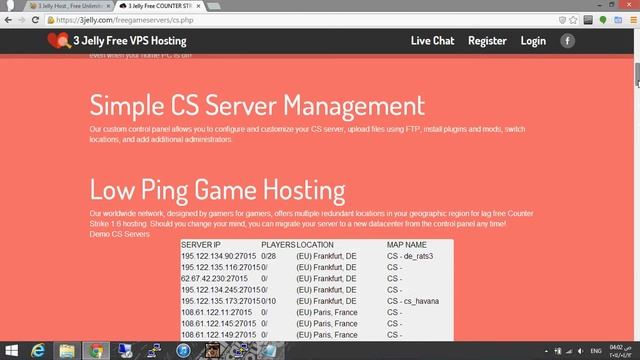Click the CS - de_rats3 map cell
The image size is (640, 360).
pos(410,256)
